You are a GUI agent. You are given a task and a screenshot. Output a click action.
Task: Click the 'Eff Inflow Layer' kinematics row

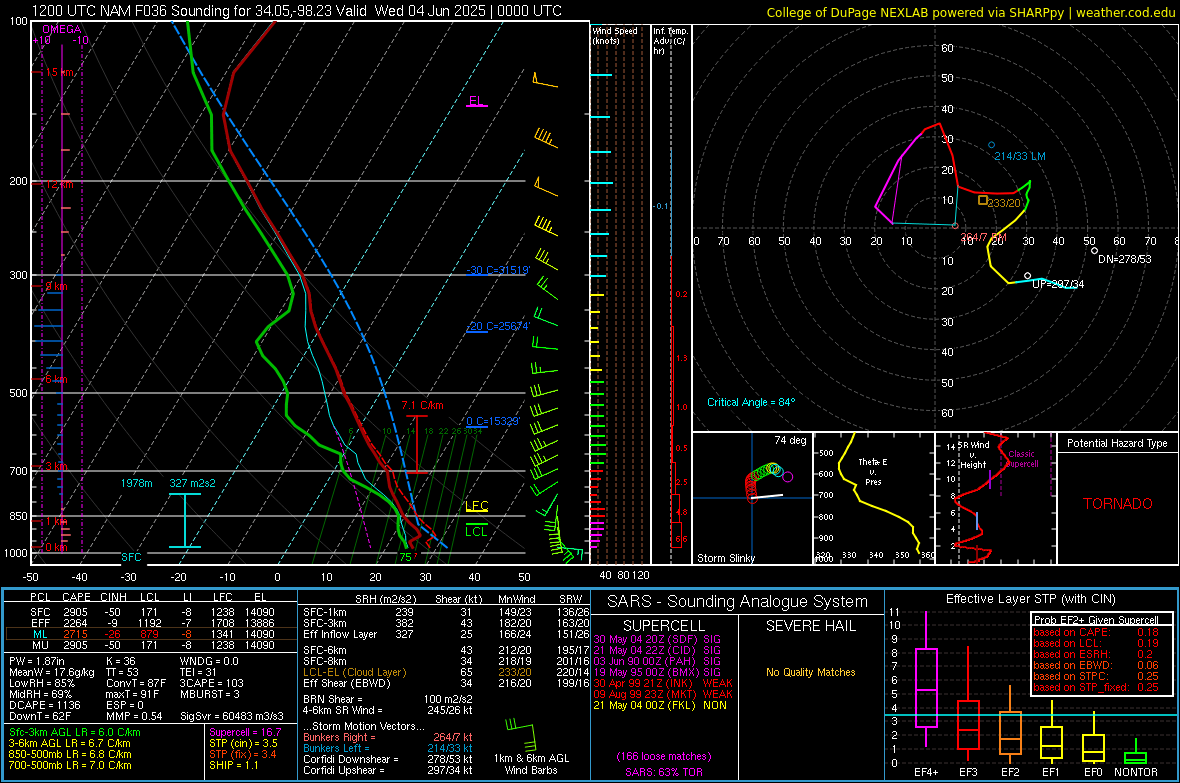[x=446, y=635]
